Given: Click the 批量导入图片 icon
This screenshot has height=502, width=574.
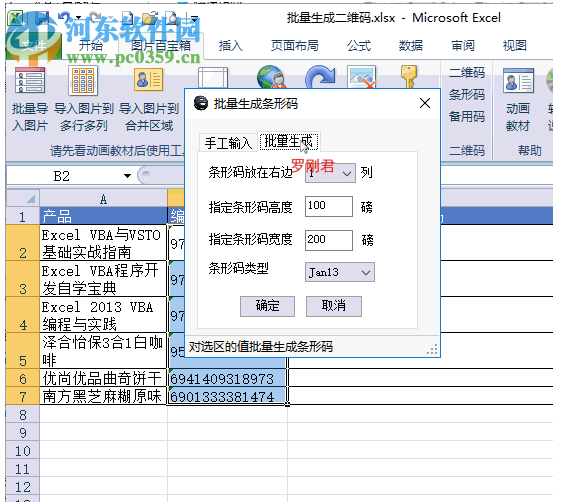Looking at the screenshot, I should [x=30, y=80].
